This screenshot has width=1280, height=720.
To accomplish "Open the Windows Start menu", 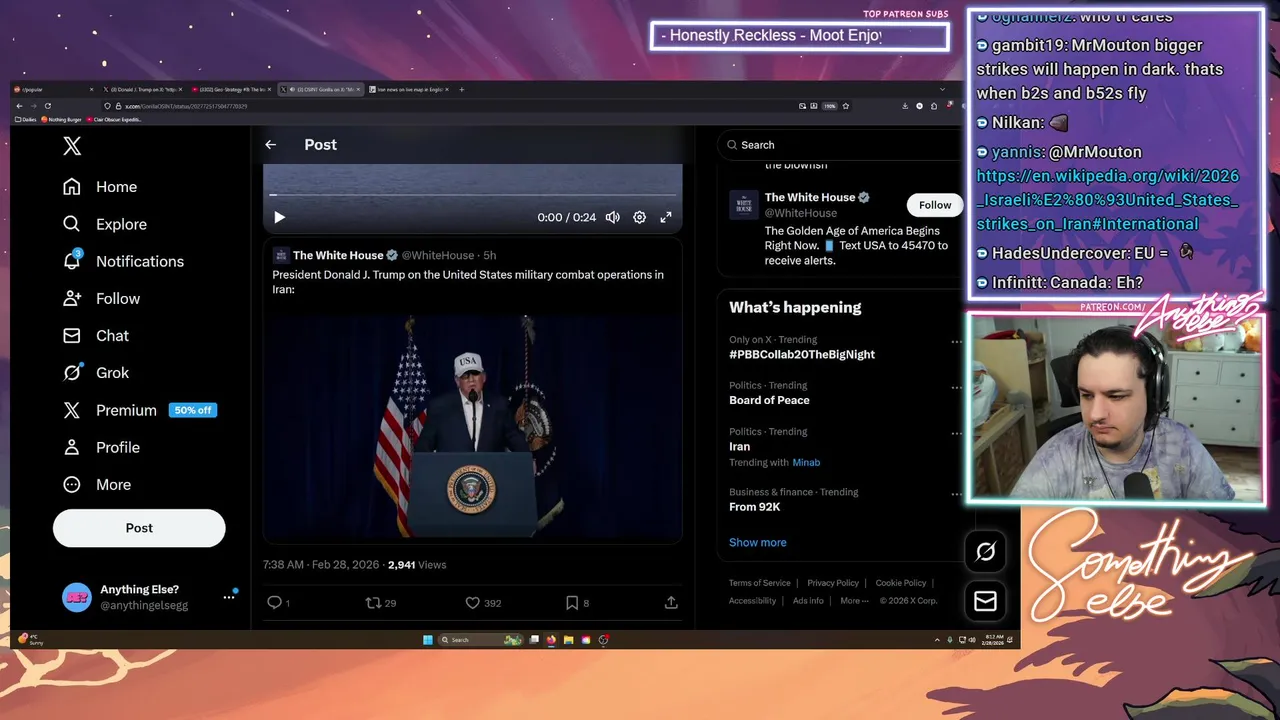I will tap(428, 640).
